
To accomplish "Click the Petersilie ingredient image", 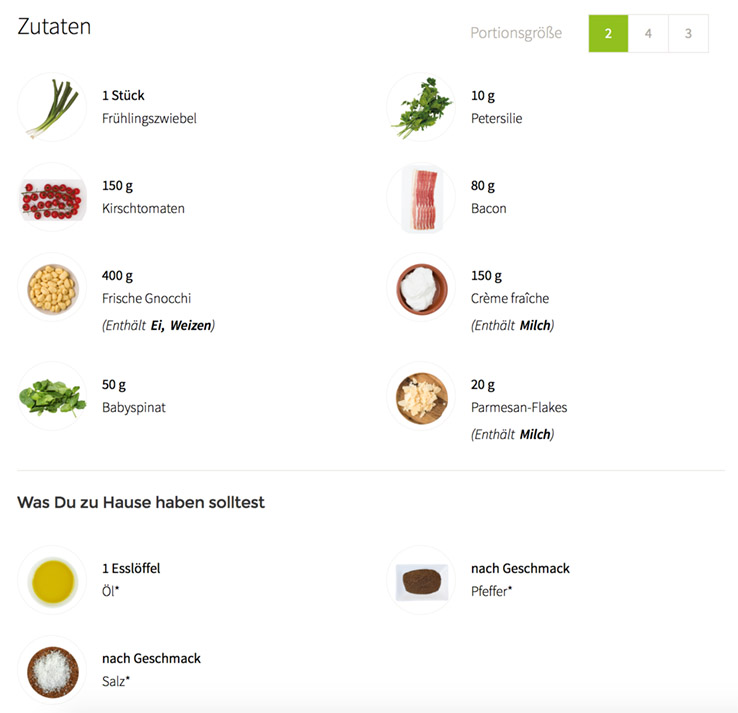I will (421, 107).
